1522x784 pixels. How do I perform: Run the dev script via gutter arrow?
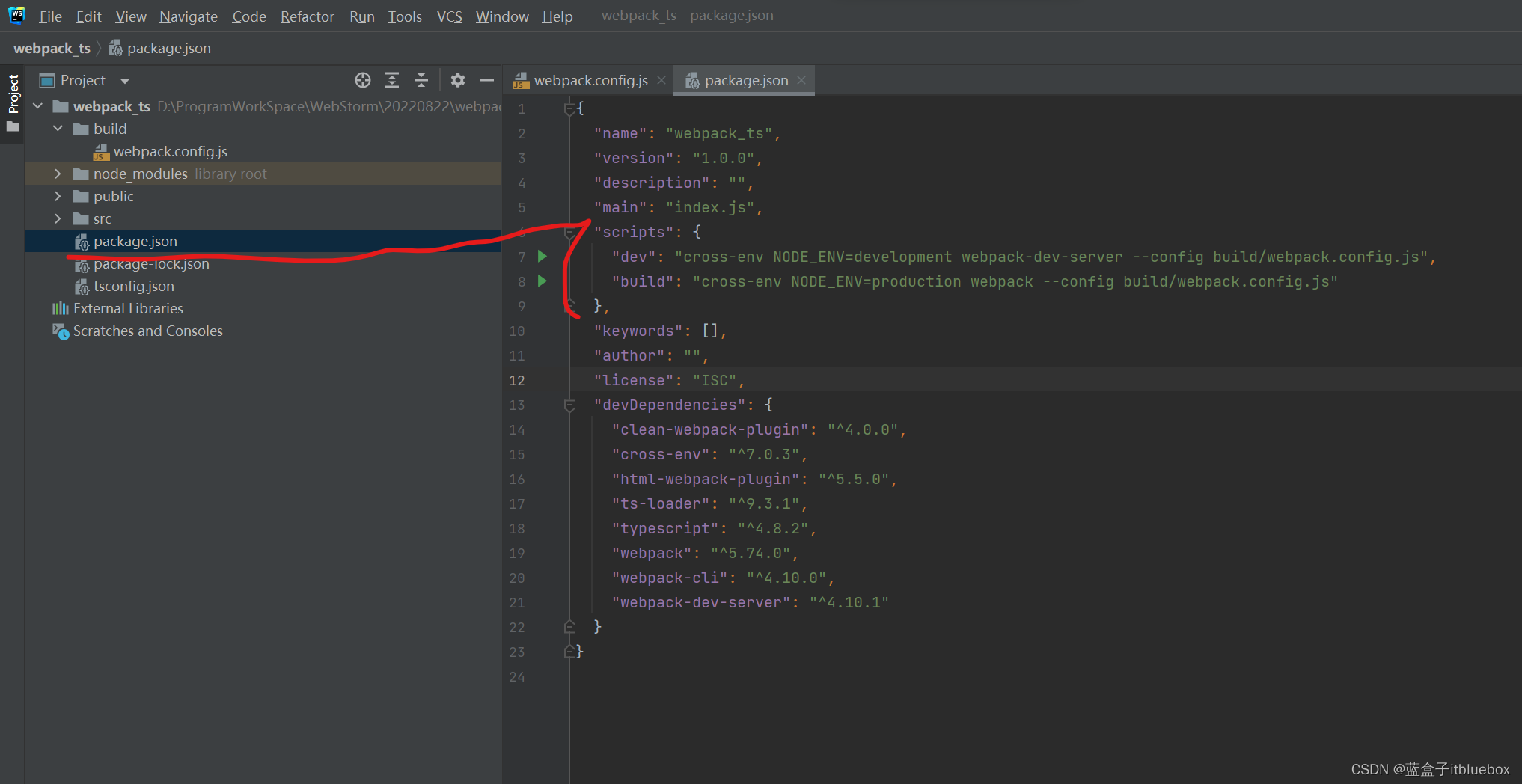click(542, 256)
